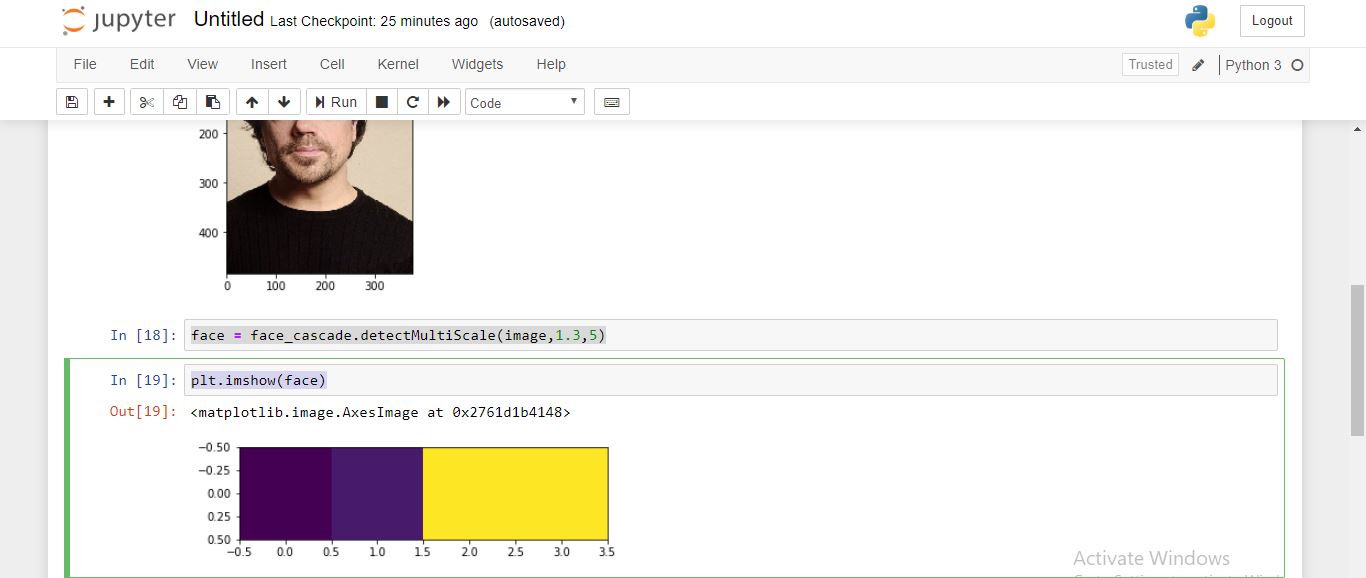Click the save and checkpoint icon

[71, 102]
